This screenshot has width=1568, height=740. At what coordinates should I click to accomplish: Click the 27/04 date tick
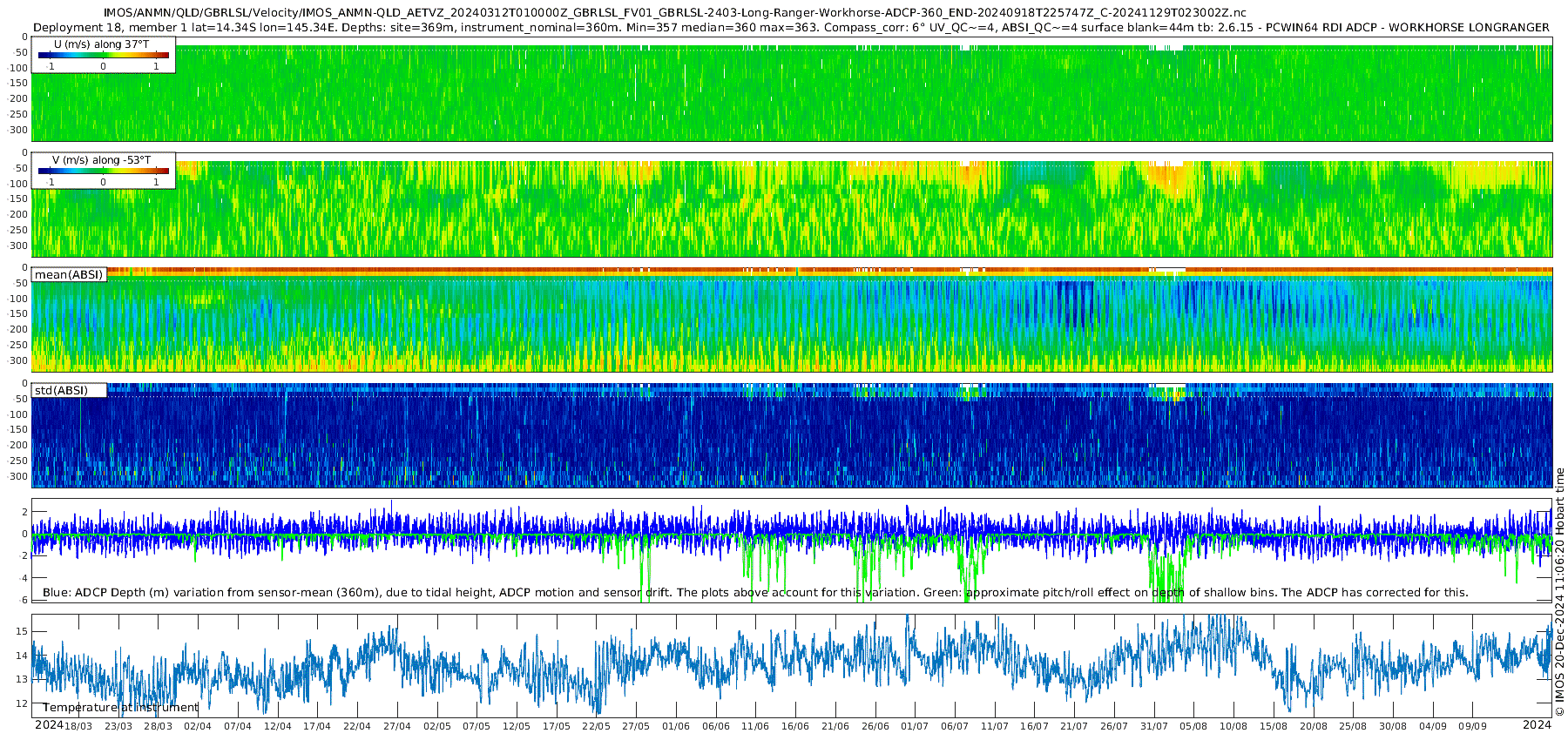click(x=397, y=726)
